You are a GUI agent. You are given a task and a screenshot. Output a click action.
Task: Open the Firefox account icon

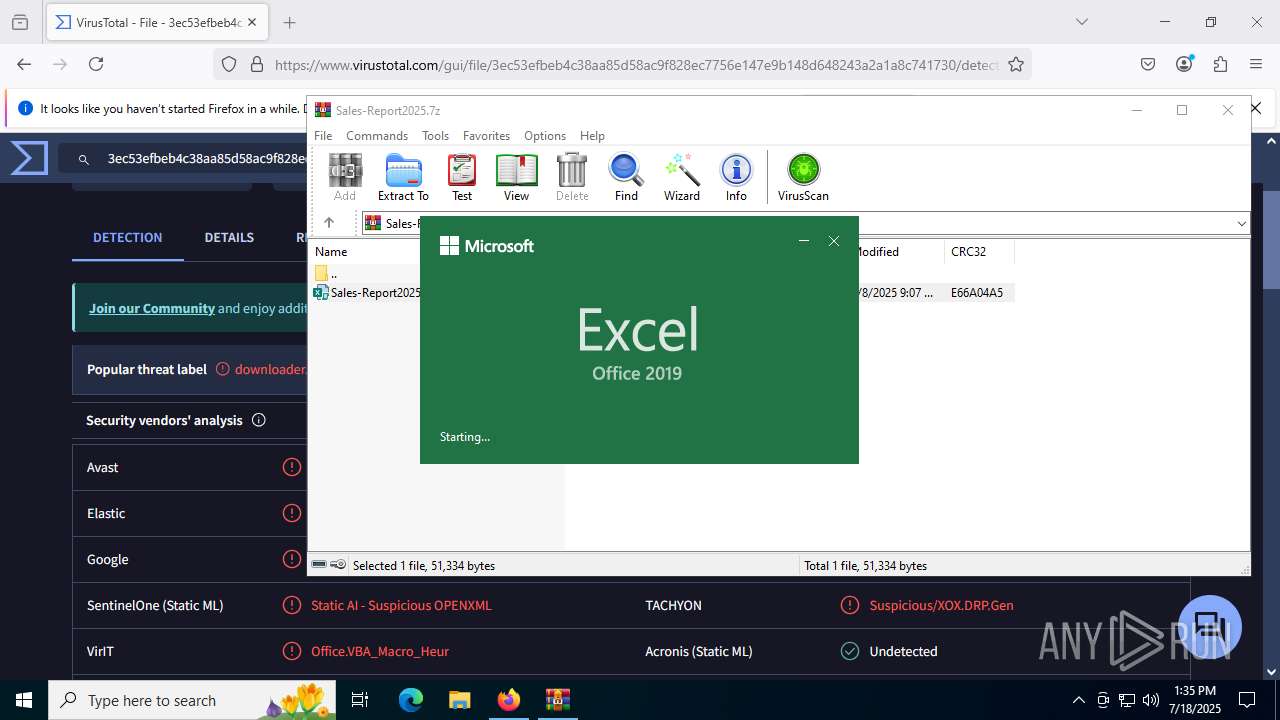1184,64
